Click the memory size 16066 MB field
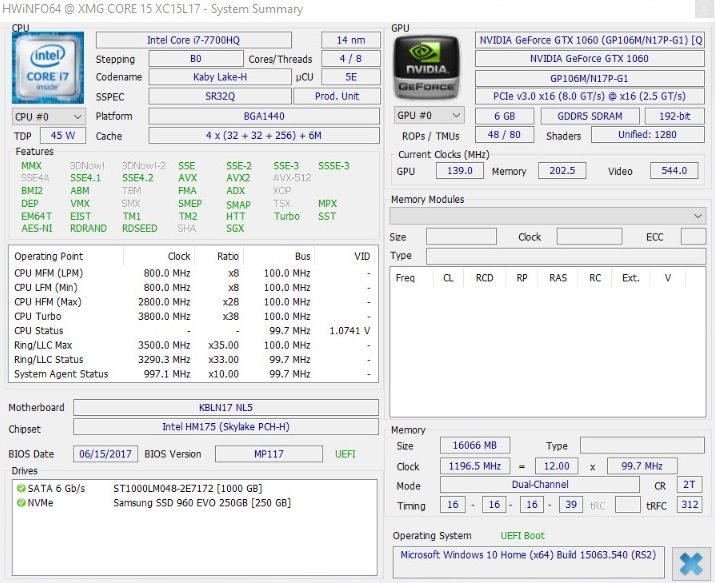This screenshot has width=715, height=583. [x=475, y=445]
